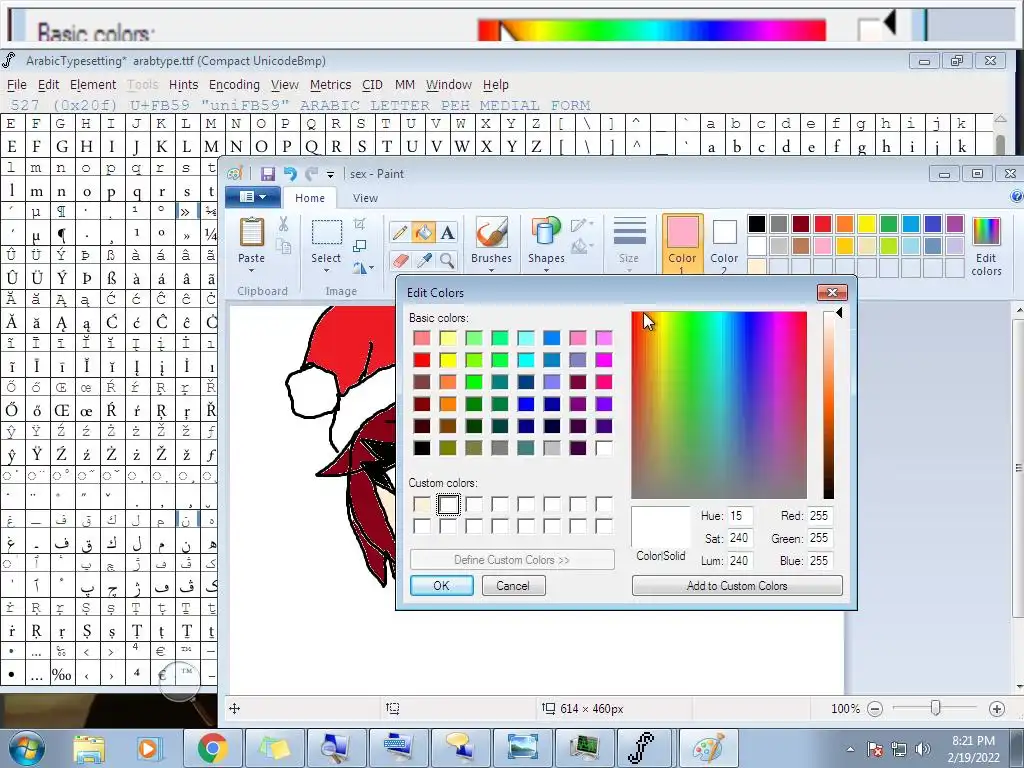The width and height of the screenshot is (1024, 768).
Task: Click the Size line thickness icon
Action: click(630, 232)
